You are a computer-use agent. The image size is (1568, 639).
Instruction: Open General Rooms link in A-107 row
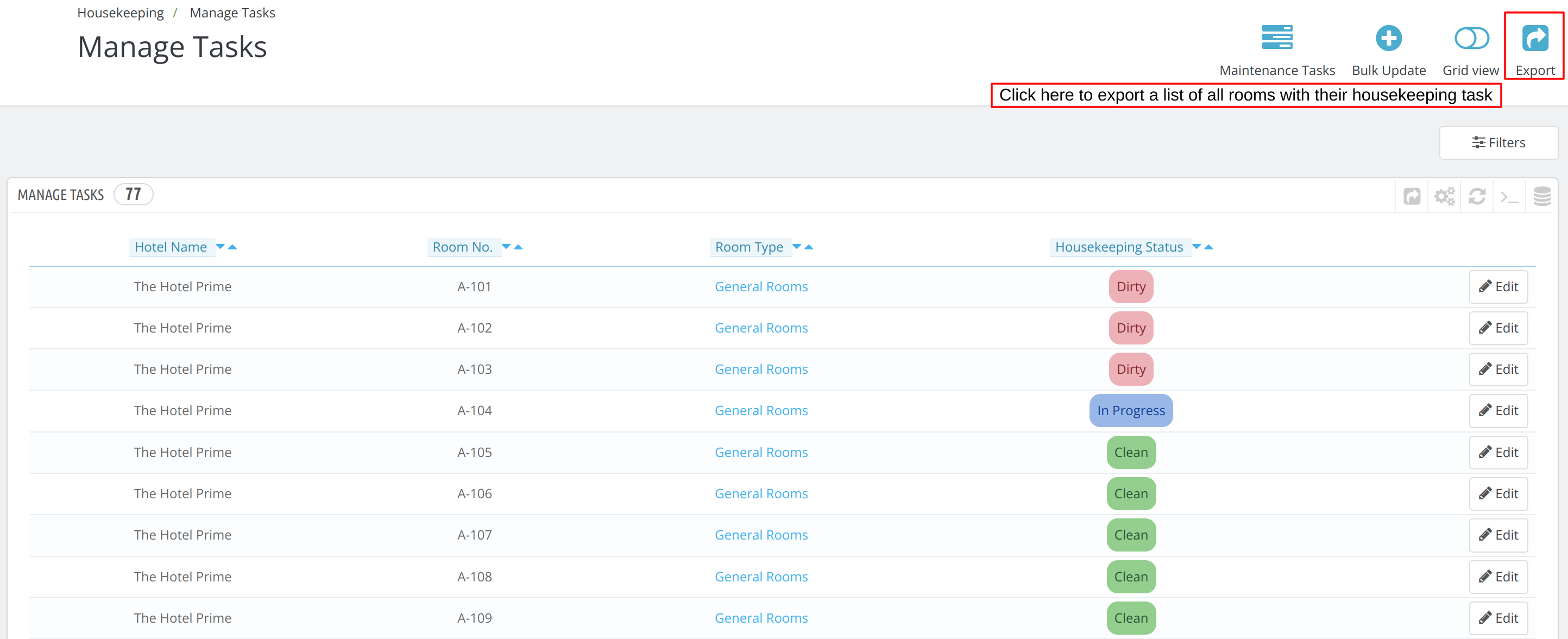(x=761, y=535)
